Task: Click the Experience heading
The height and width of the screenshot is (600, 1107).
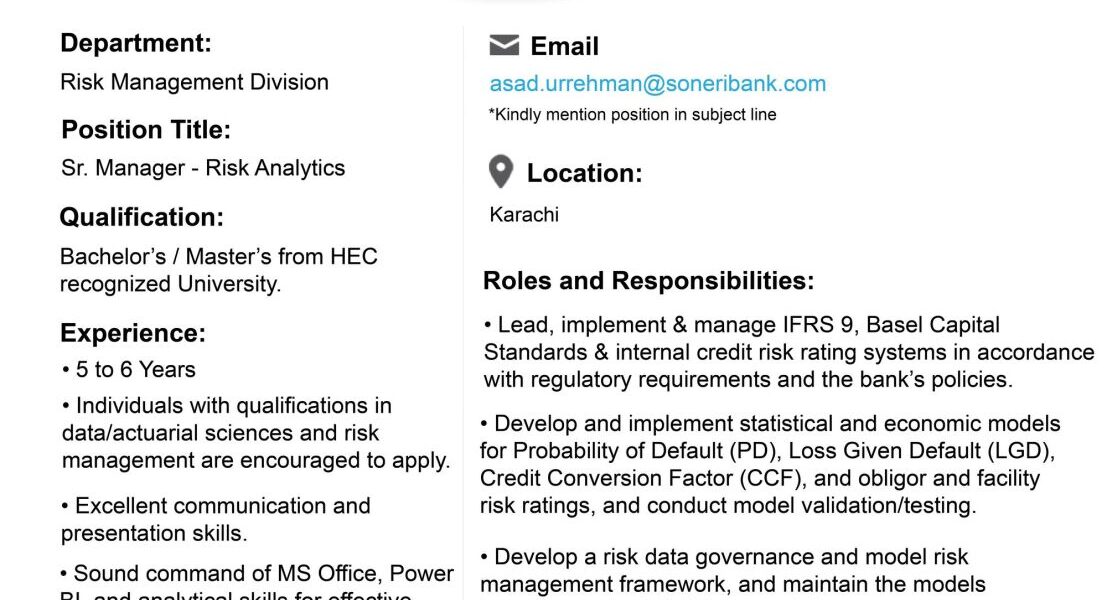Action: coord(133,333)
